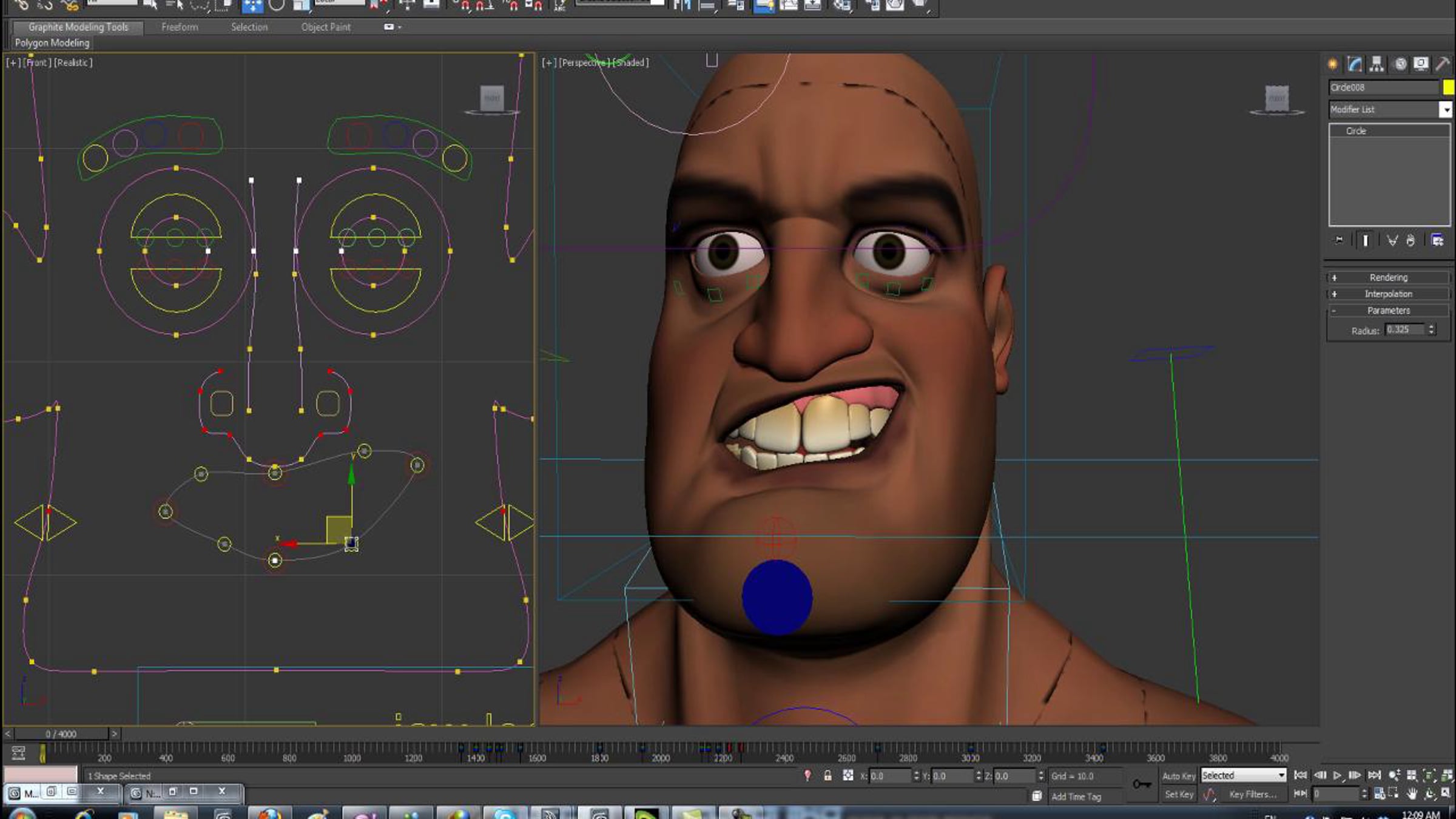
Task: Open Configure Modifier Sets icon
Action: coord(1437,240)
